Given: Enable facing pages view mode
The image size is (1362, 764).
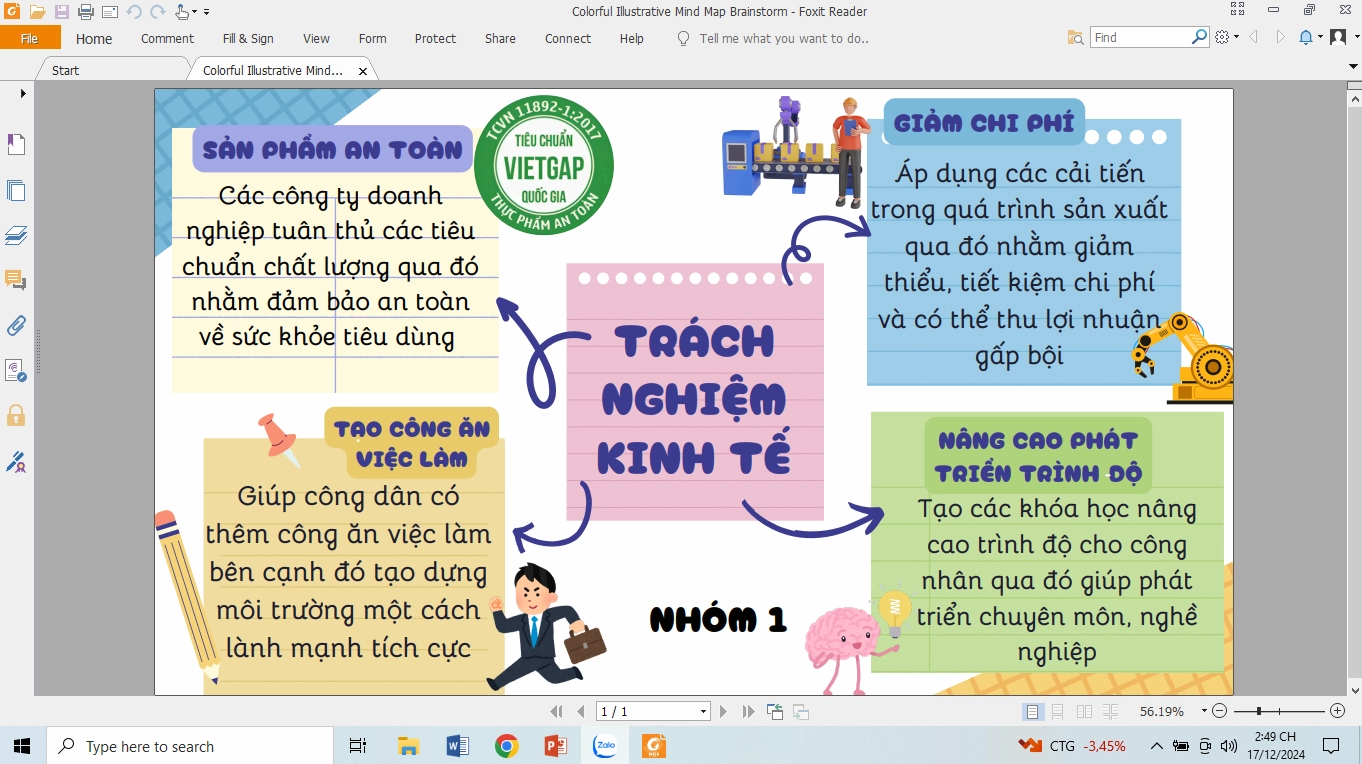Looking at the screenshot, I should coord(1084,712).
